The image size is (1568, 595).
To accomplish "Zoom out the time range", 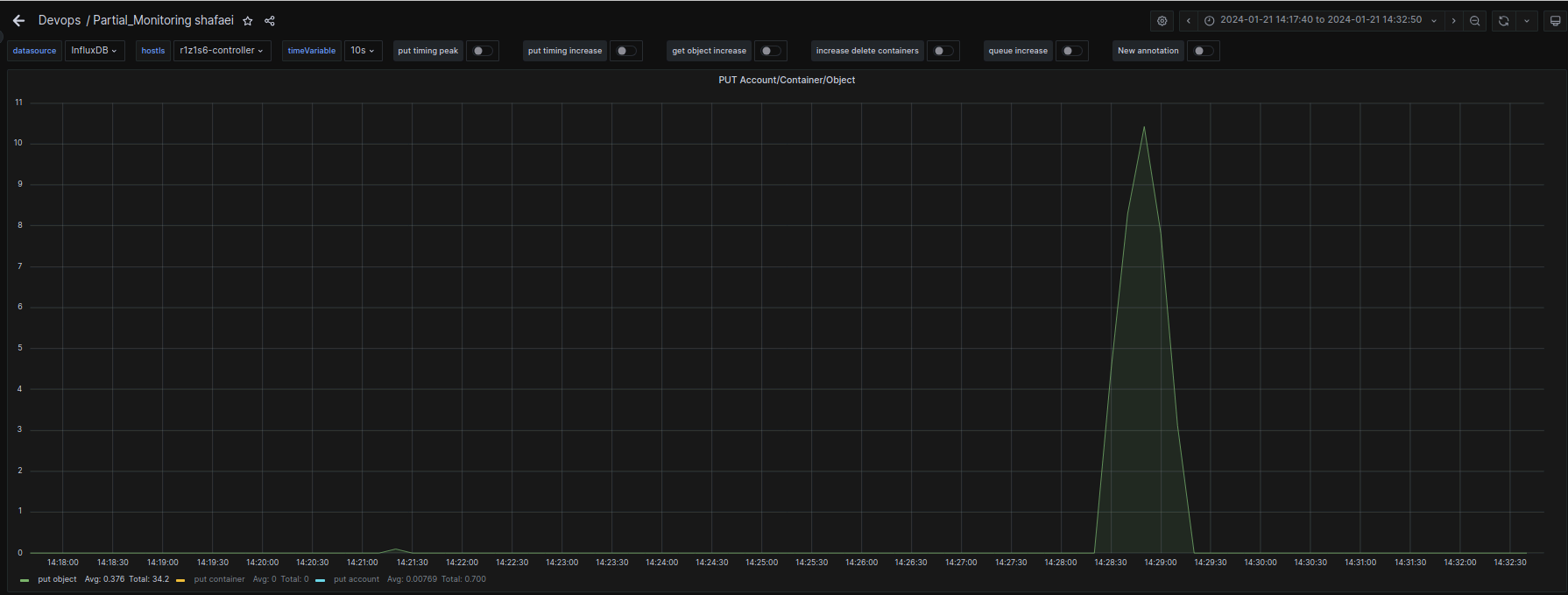I will click(1475, 21).
